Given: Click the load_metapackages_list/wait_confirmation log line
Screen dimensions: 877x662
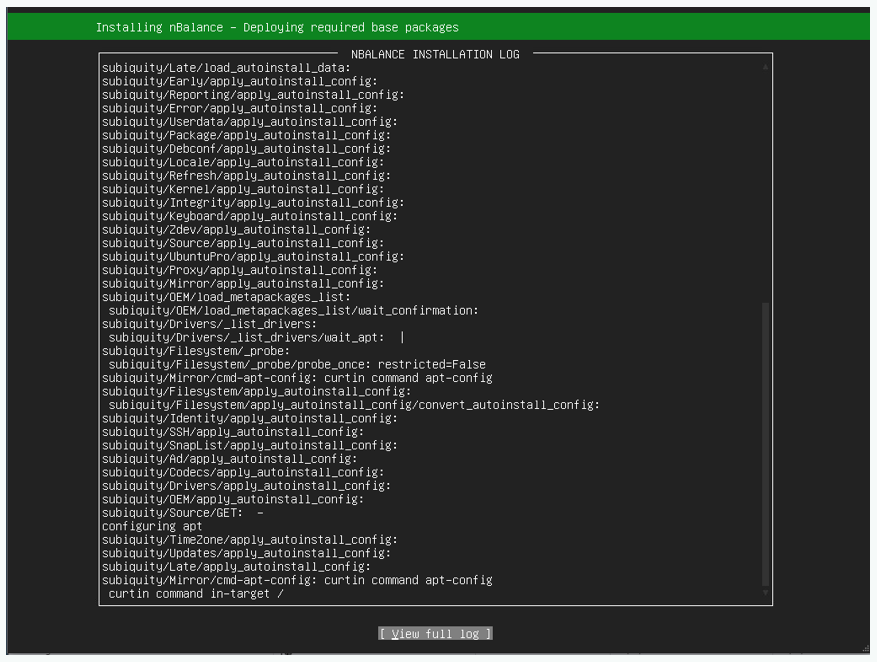Looking at the screenshot, I should click(293, 311).
